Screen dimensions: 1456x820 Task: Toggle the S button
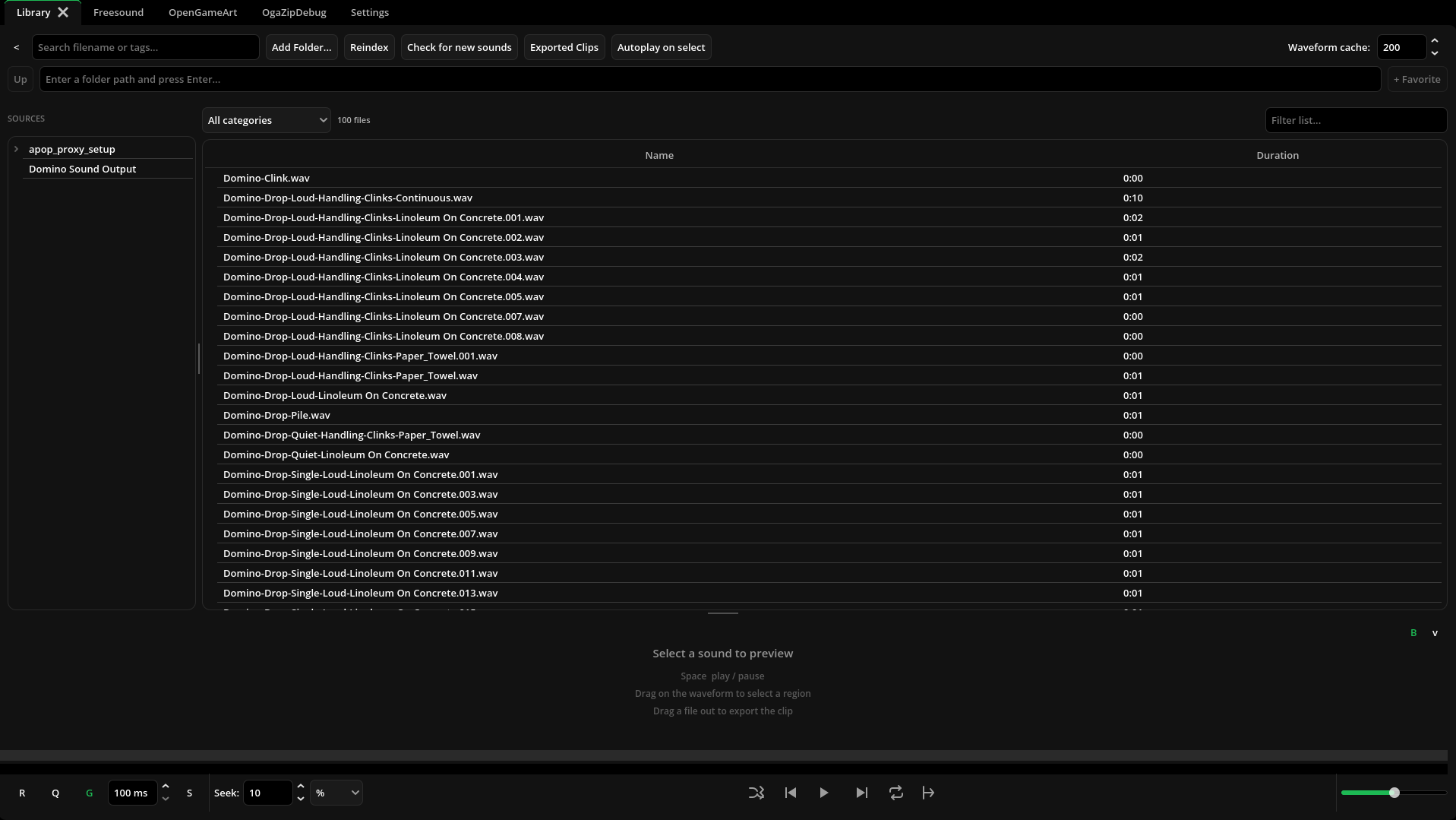tap(190, 793)
